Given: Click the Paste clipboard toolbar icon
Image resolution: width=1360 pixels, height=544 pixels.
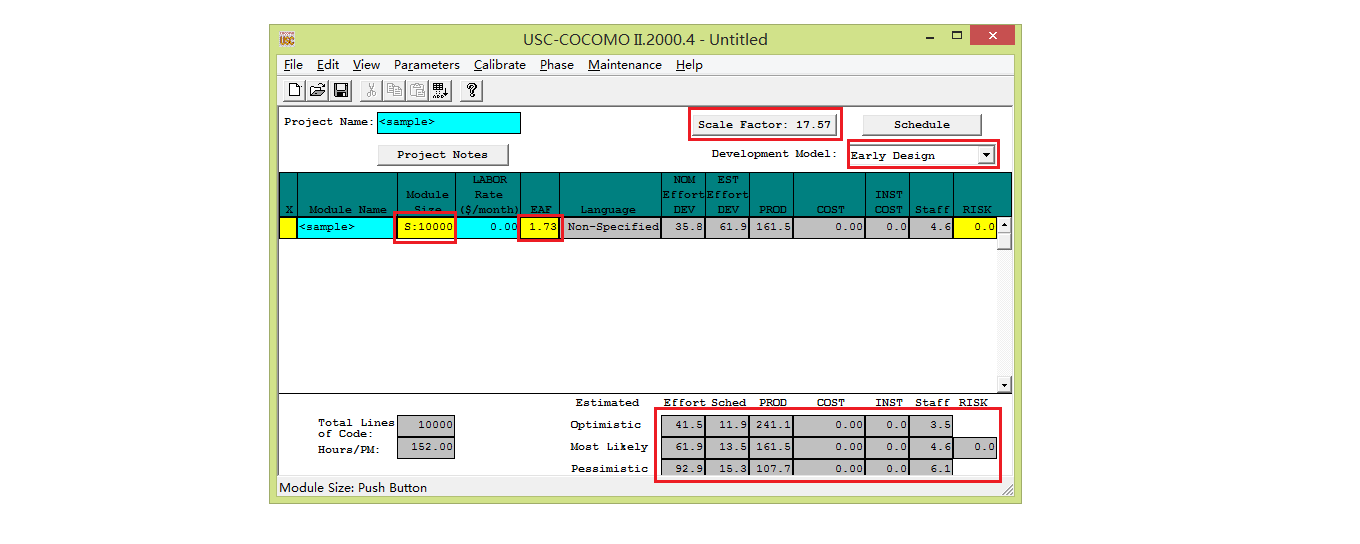Looking at the screenshot, I should (418, 90).
